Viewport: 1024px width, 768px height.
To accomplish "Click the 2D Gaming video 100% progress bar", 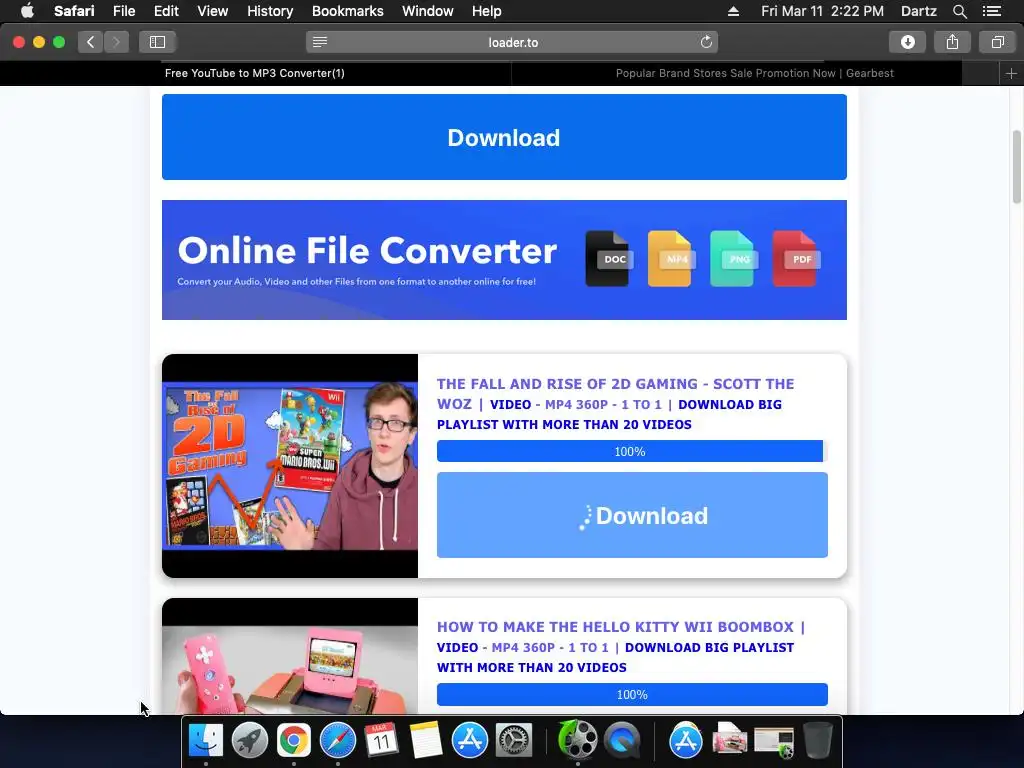I will [632, 451].
